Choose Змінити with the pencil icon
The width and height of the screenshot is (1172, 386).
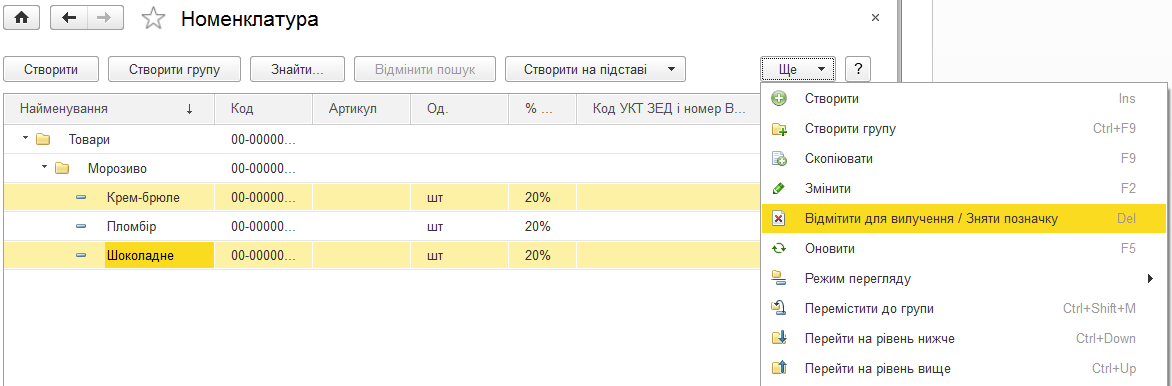(963, 189)
